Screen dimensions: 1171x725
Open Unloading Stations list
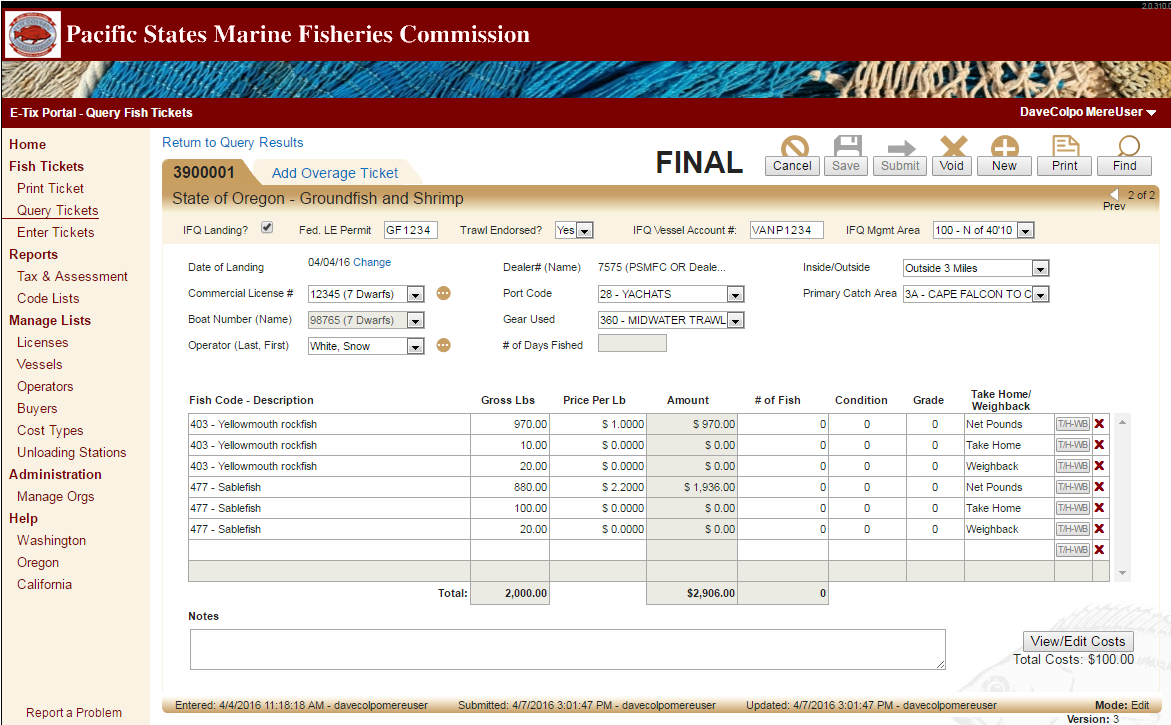click(x=72, y=452)
